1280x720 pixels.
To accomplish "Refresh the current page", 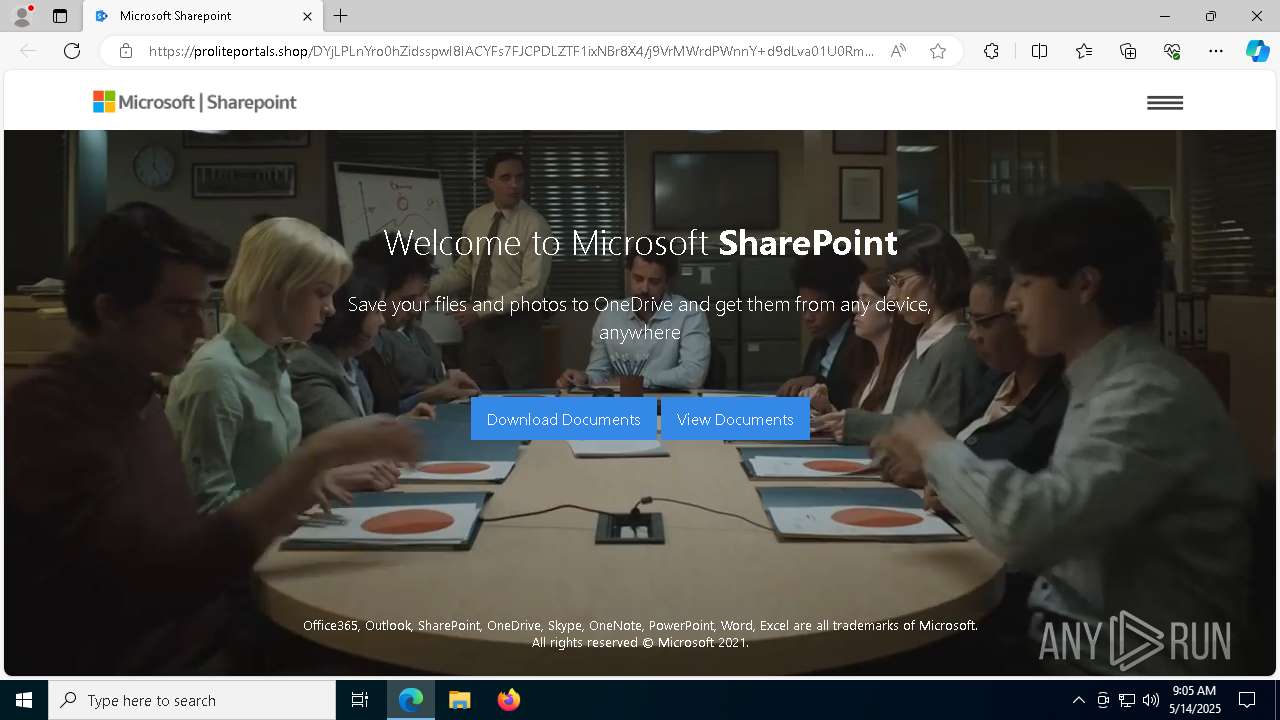I will click(72, 51).
